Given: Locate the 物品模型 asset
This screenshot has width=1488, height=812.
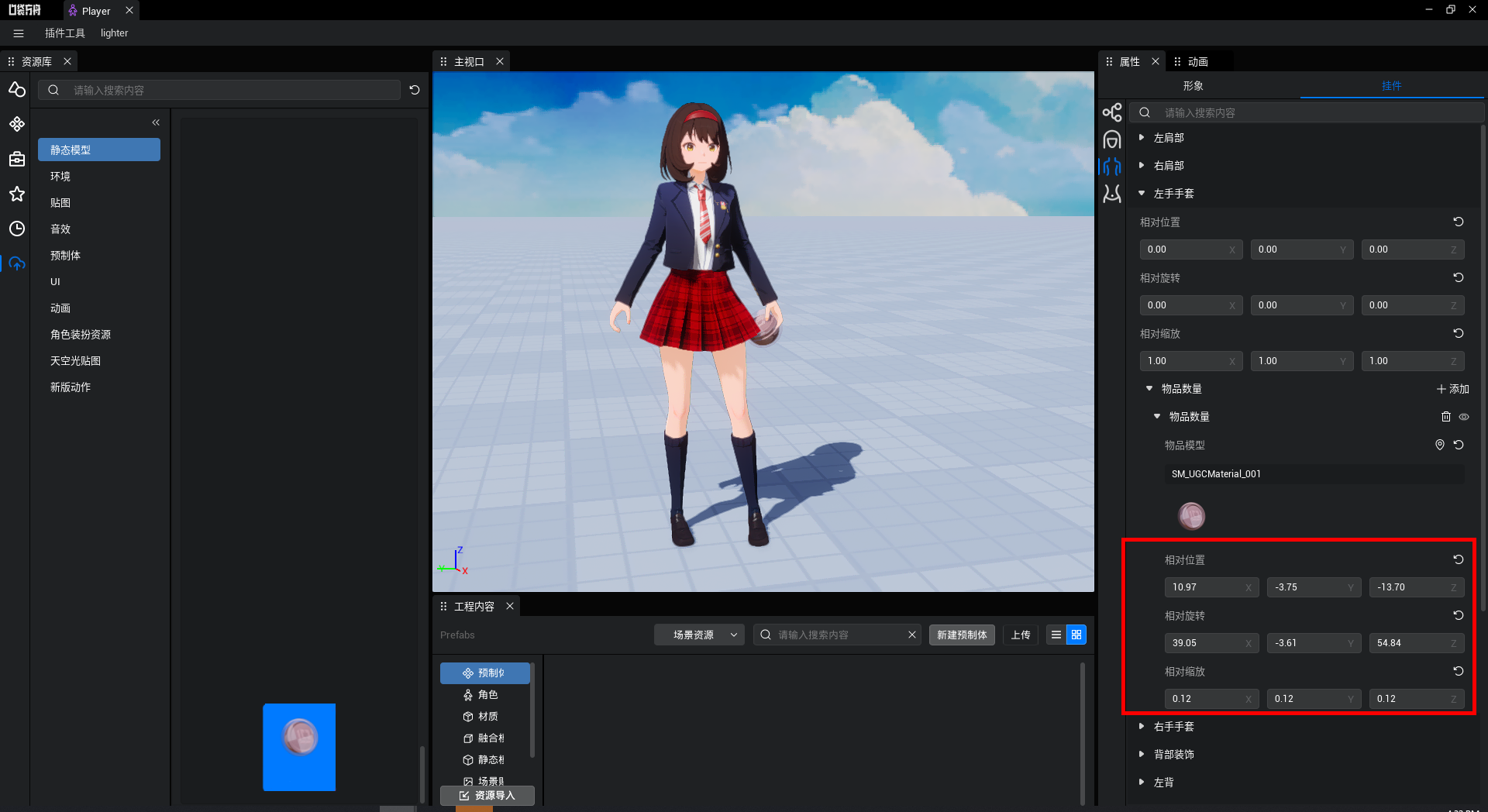Looking at the screenshot, I should tap(1440, 445).
